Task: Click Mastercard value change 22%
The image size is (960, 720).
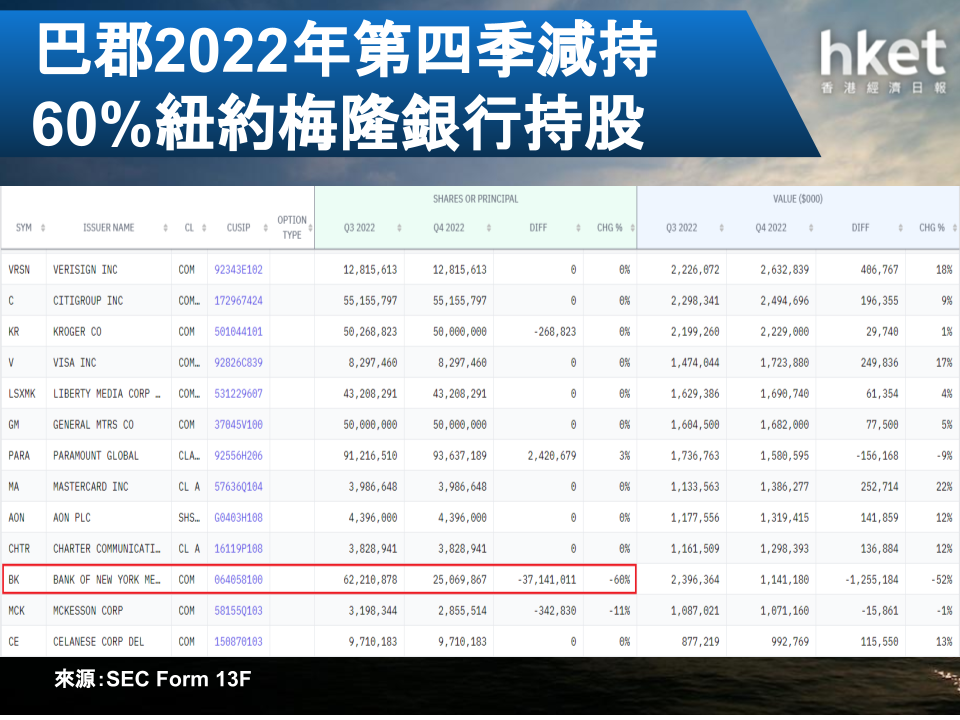Action: (x=944, y=487)
